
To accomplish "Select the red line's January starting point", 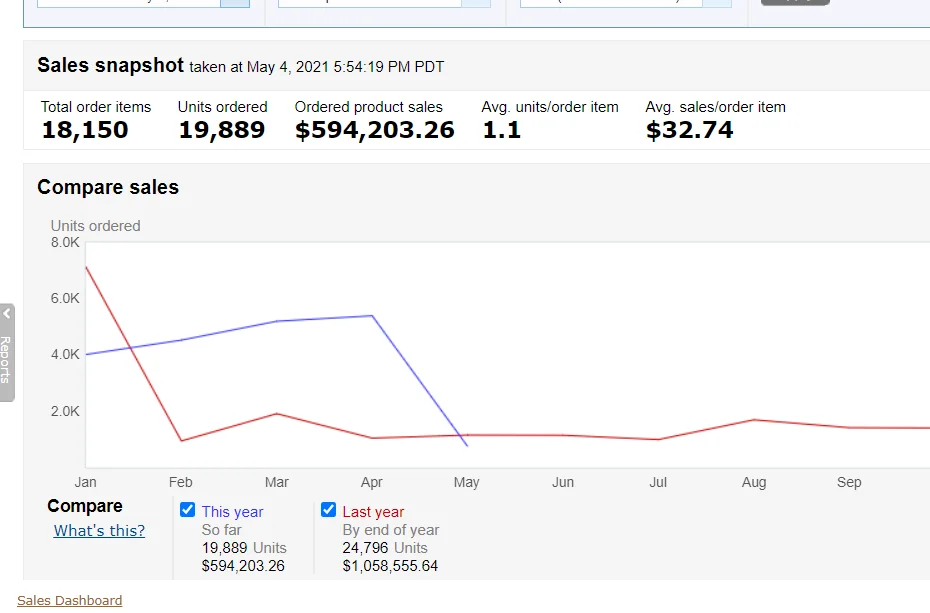I will (86, 266).
